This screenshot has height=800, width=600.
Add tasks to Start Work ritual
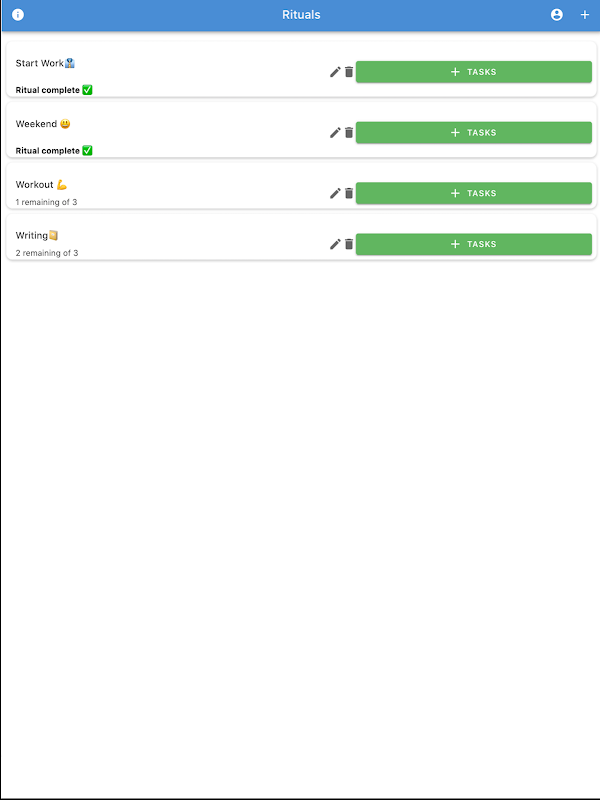click(x=473, y=72)
